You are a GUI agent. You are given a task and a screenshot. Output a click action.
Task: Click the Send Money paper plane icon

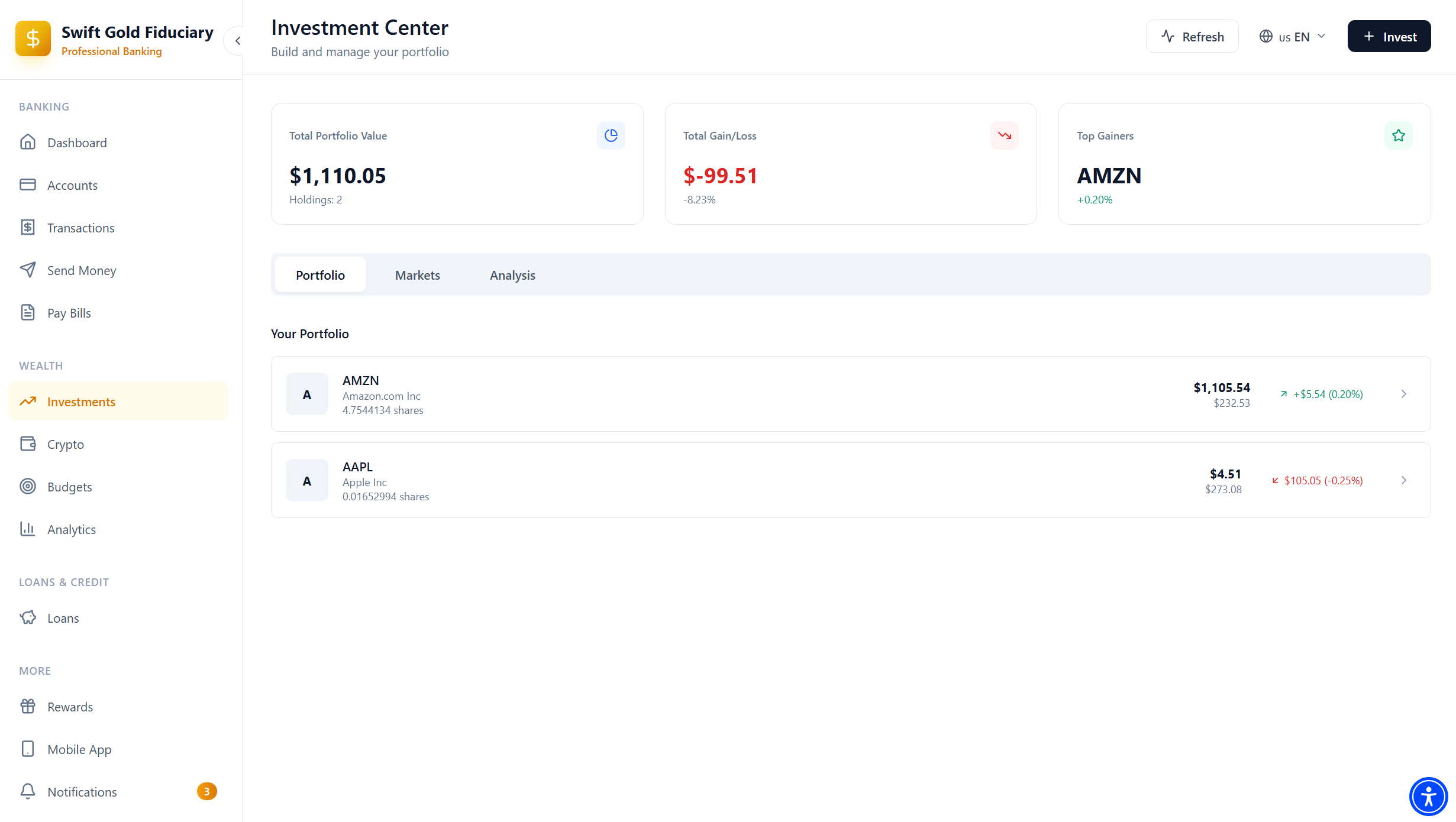28,270
